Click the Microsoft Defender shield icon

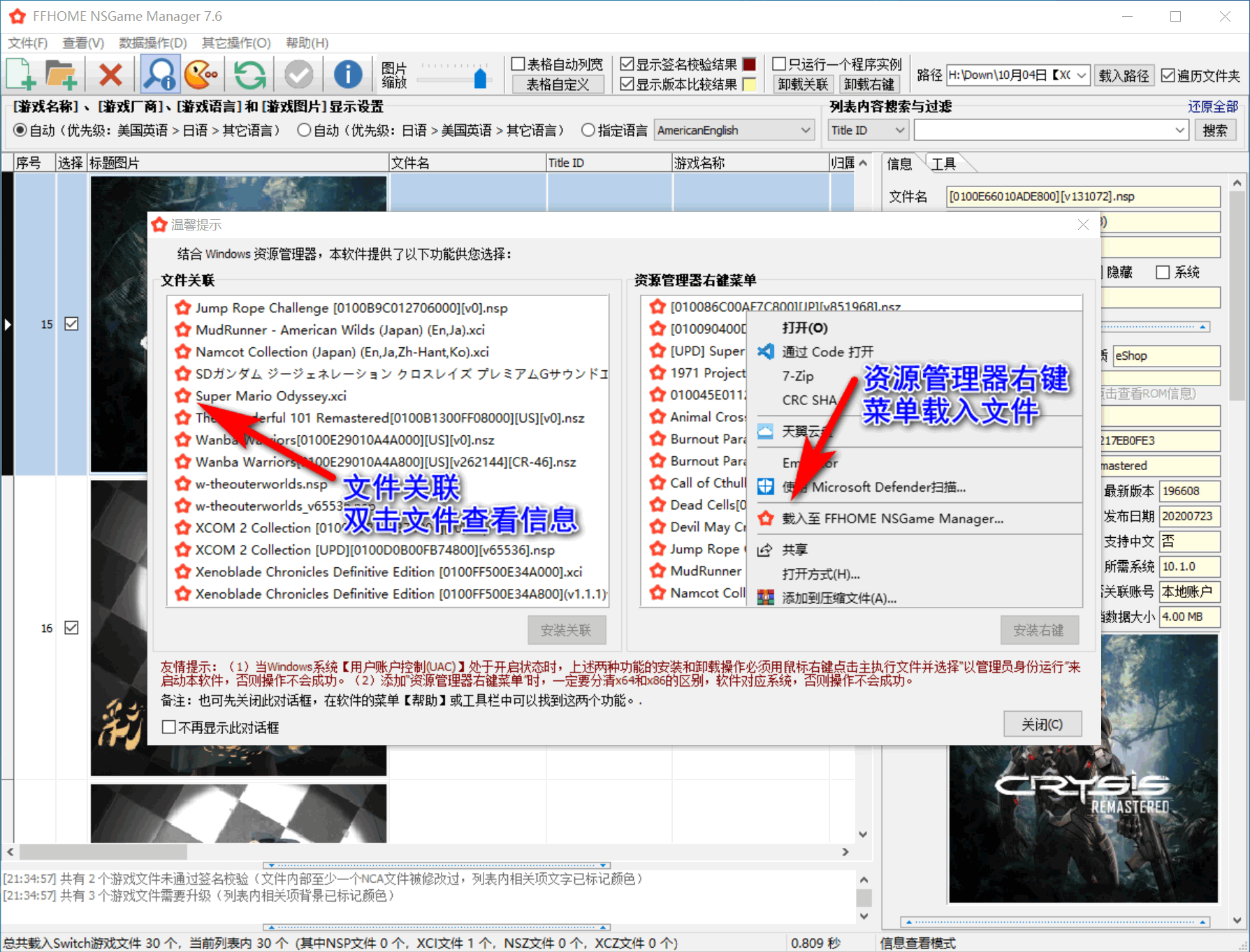point(766,487)
